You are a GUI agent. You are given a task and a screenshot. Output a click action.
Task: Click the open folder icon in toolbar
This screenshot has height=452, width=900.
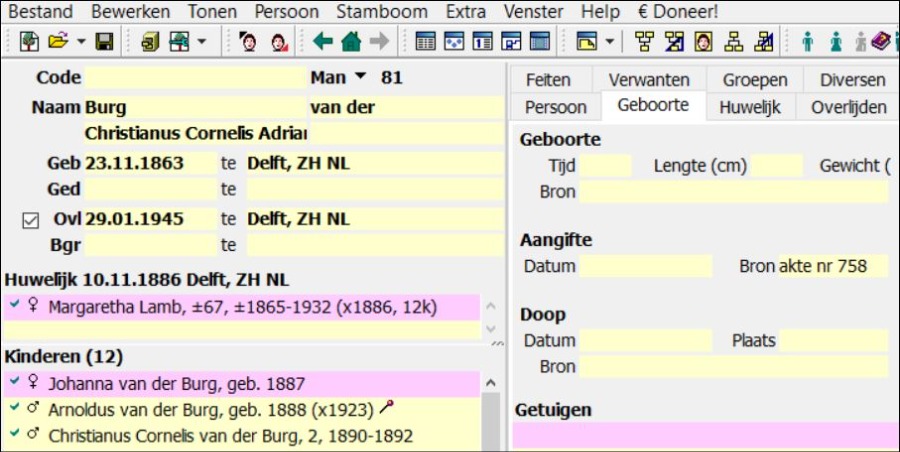(58, 42)
